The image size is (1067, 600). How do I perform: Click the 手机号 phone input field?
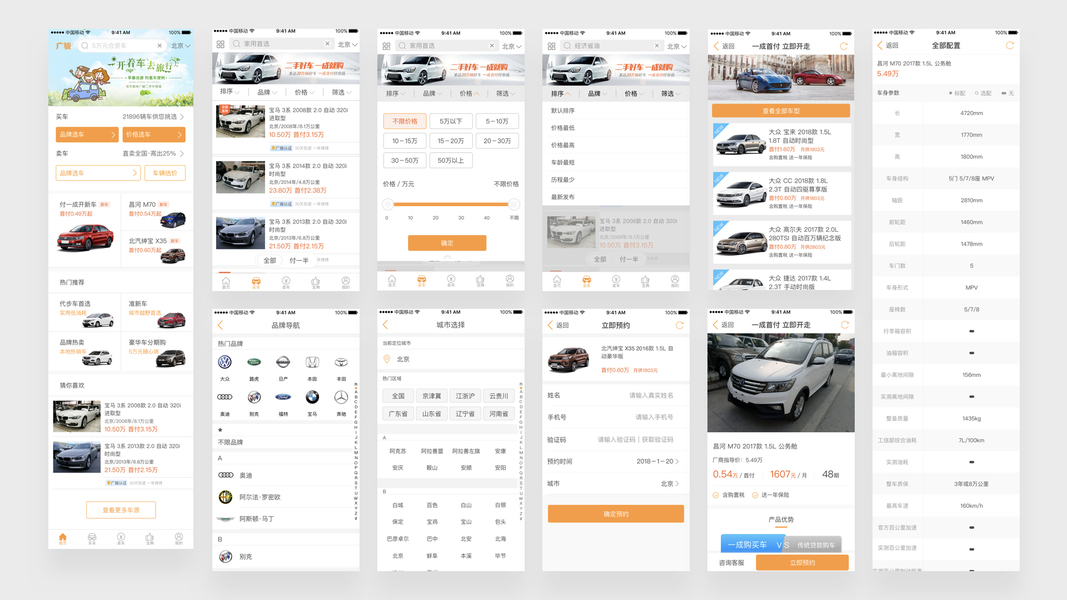(616, 417)
